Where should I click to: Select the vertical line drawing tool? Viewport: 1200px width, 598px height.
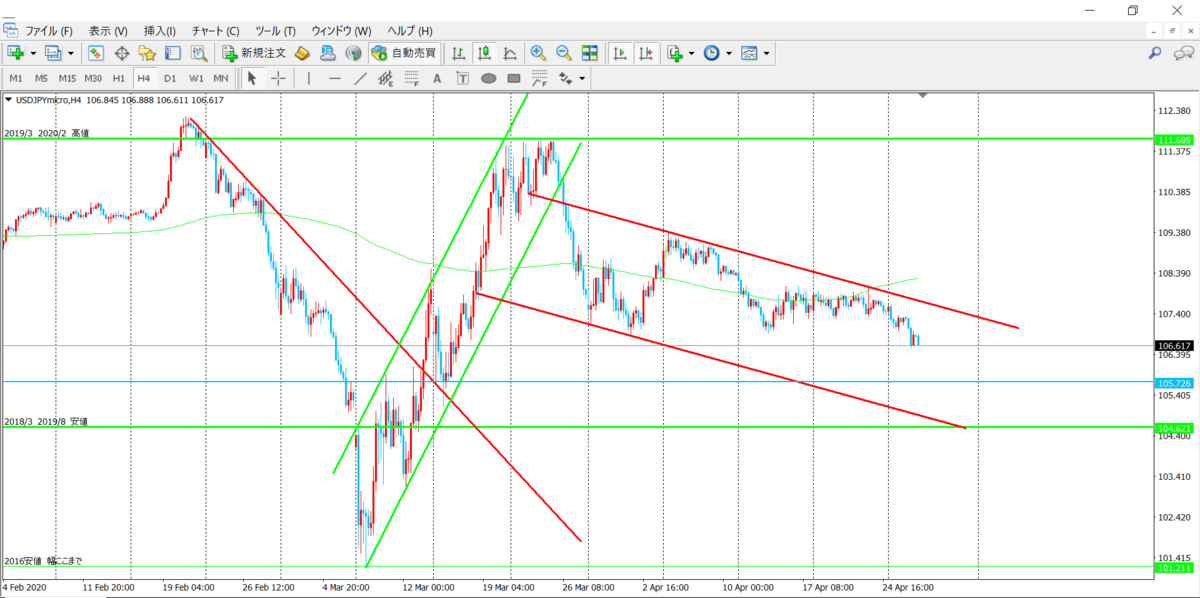point(309,78)
